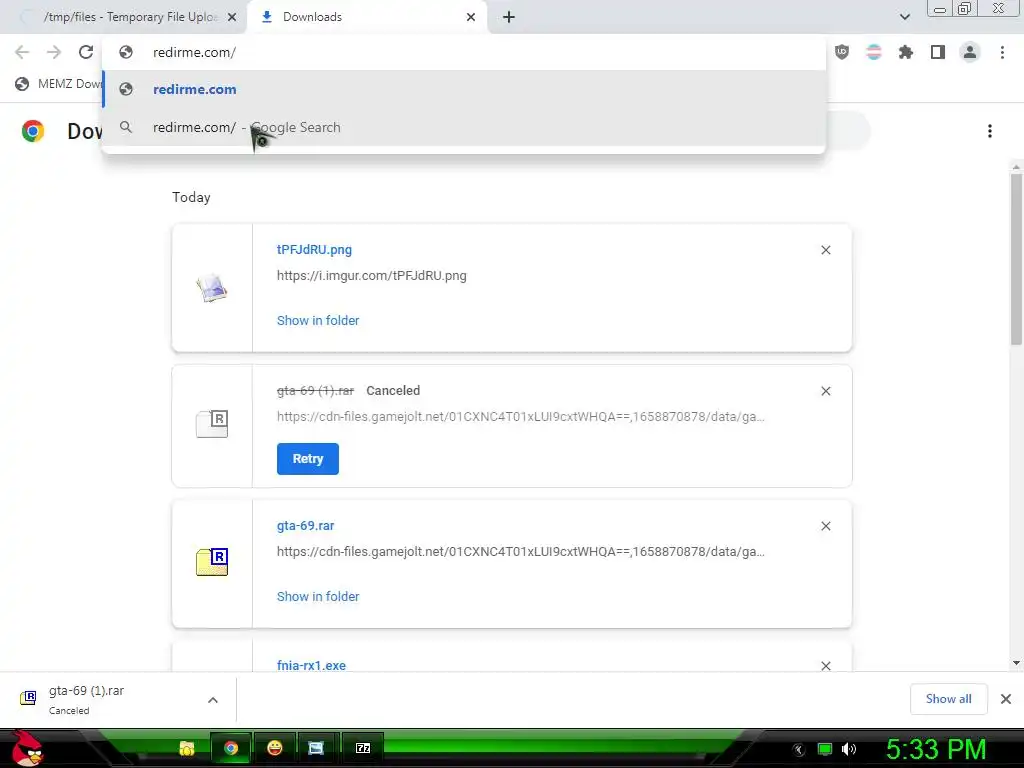Viewport: 1024px width, 768px height.
Task: Remove gta-69 (1).rar from the list
Action: pyautogui.click(x=825, y=391)
